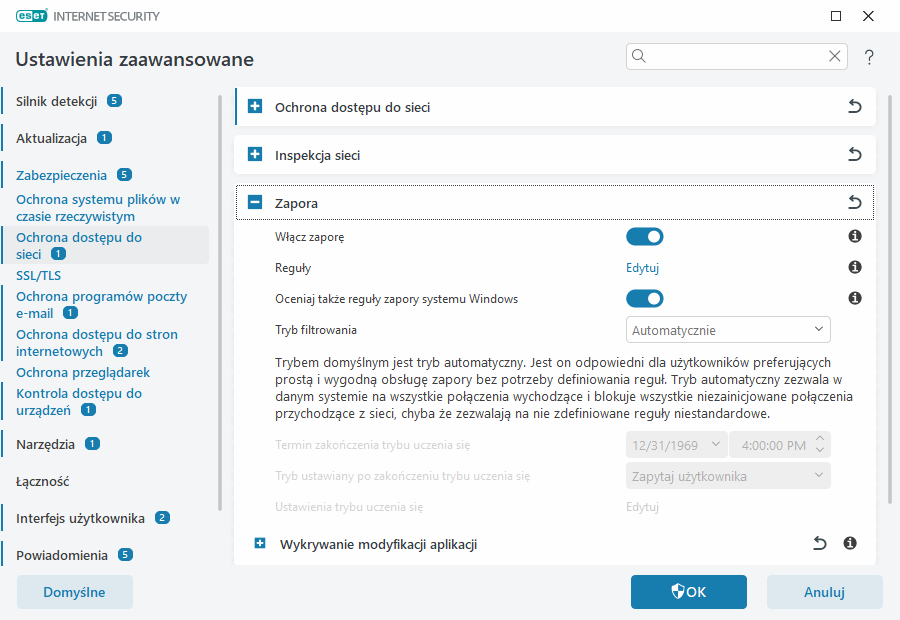Screen dimensions: 900x620
Task: Click into the search input field
Action: (736, 57)
